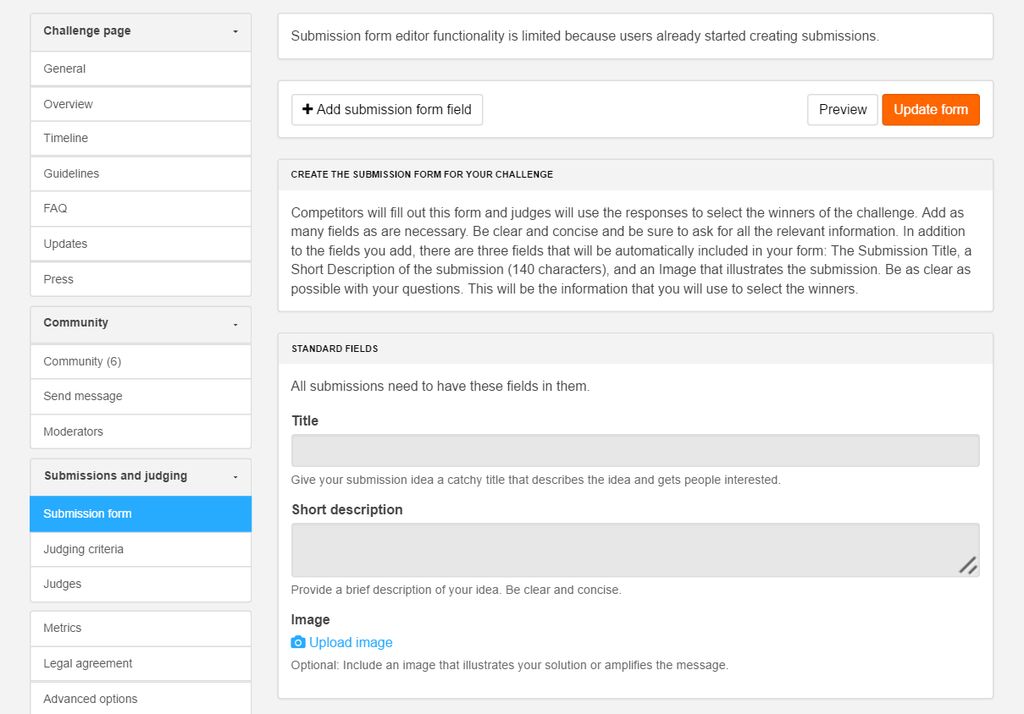Click the camera icon next to Upload image
The height and width of the screenshot is (714, 1024).
pos(298,642)
